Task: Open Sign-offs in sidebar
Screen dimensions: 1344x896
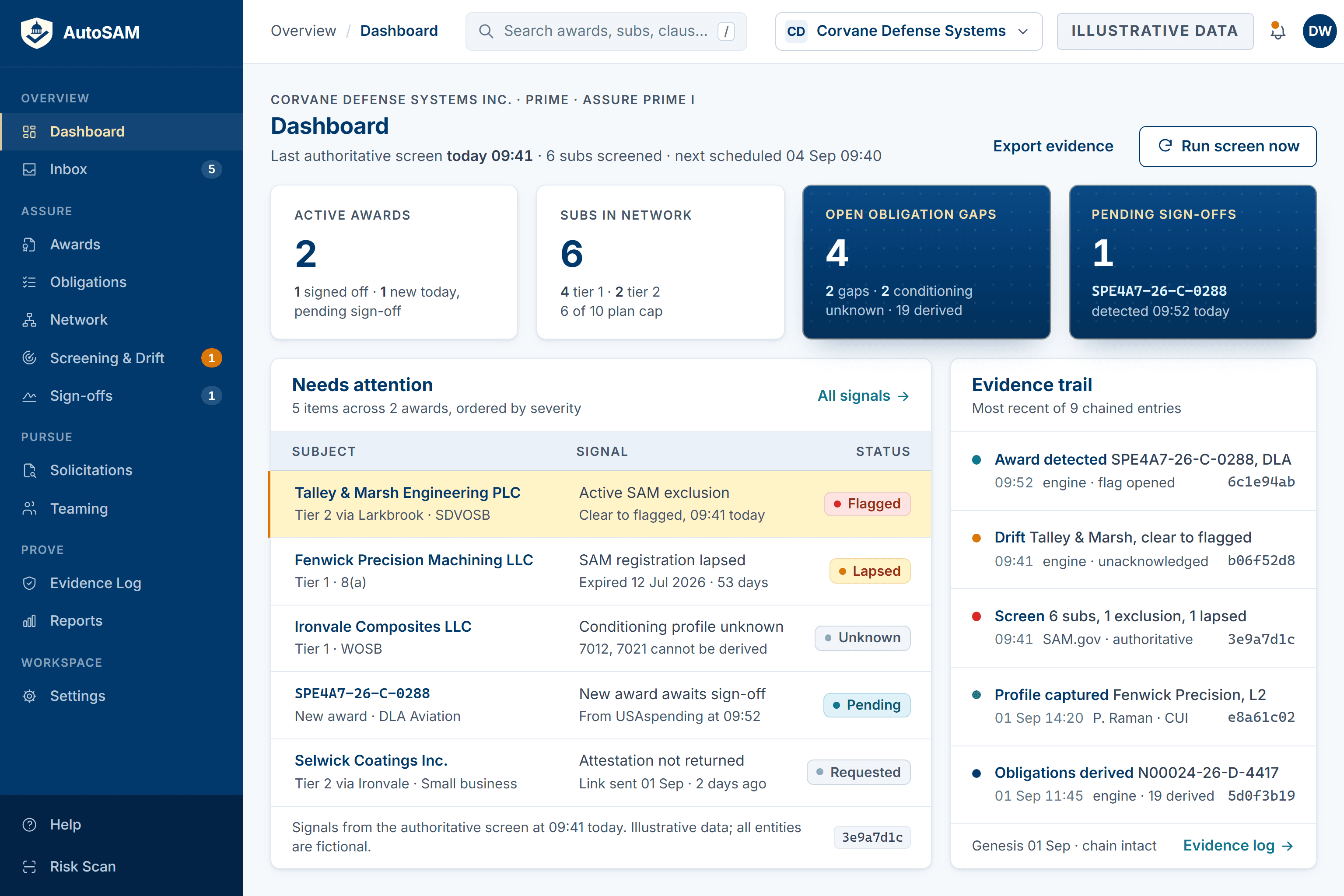Action: 122,395
